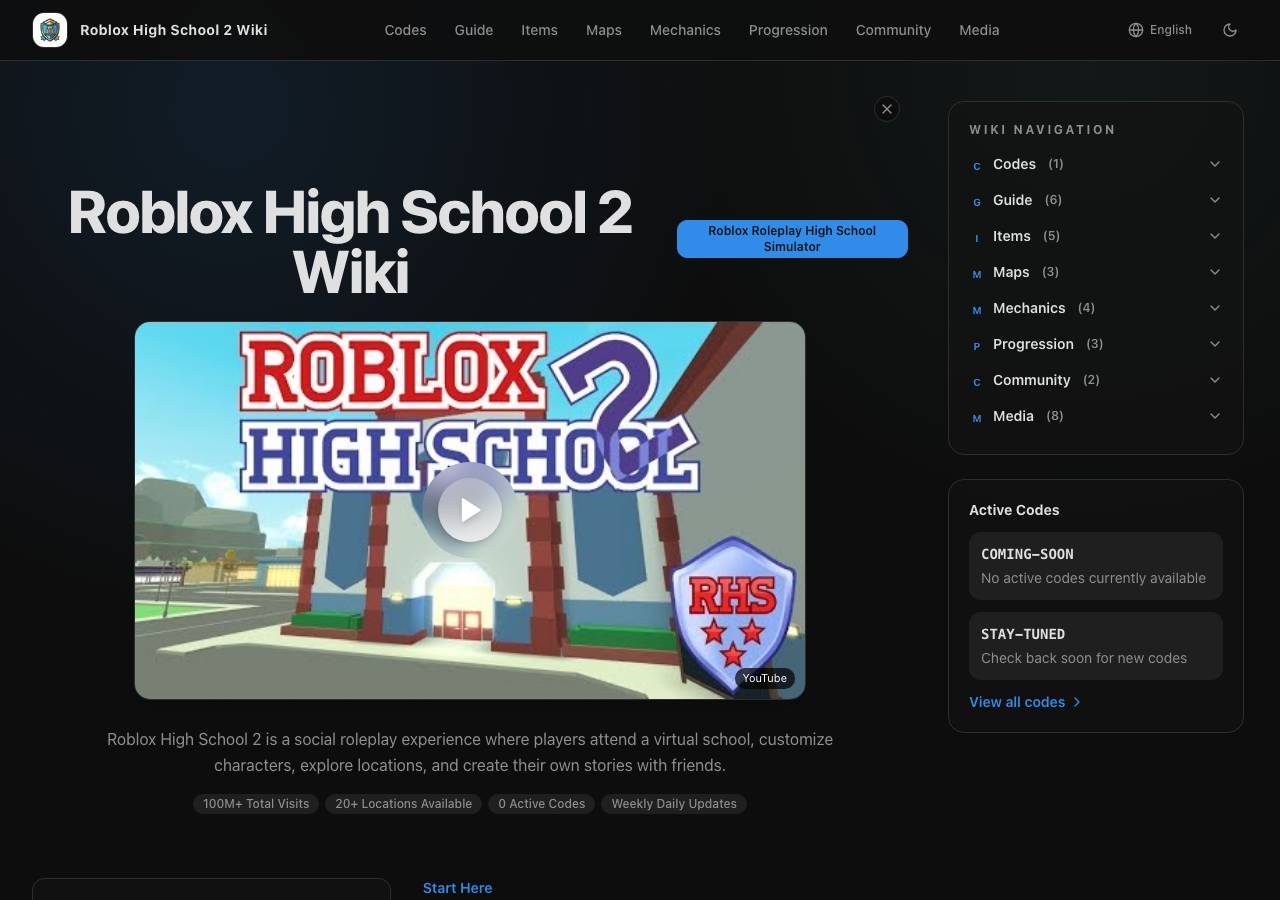The image size is (1280, 900).
Task: Open the English language dropdown
Action: click(1160, 30)
